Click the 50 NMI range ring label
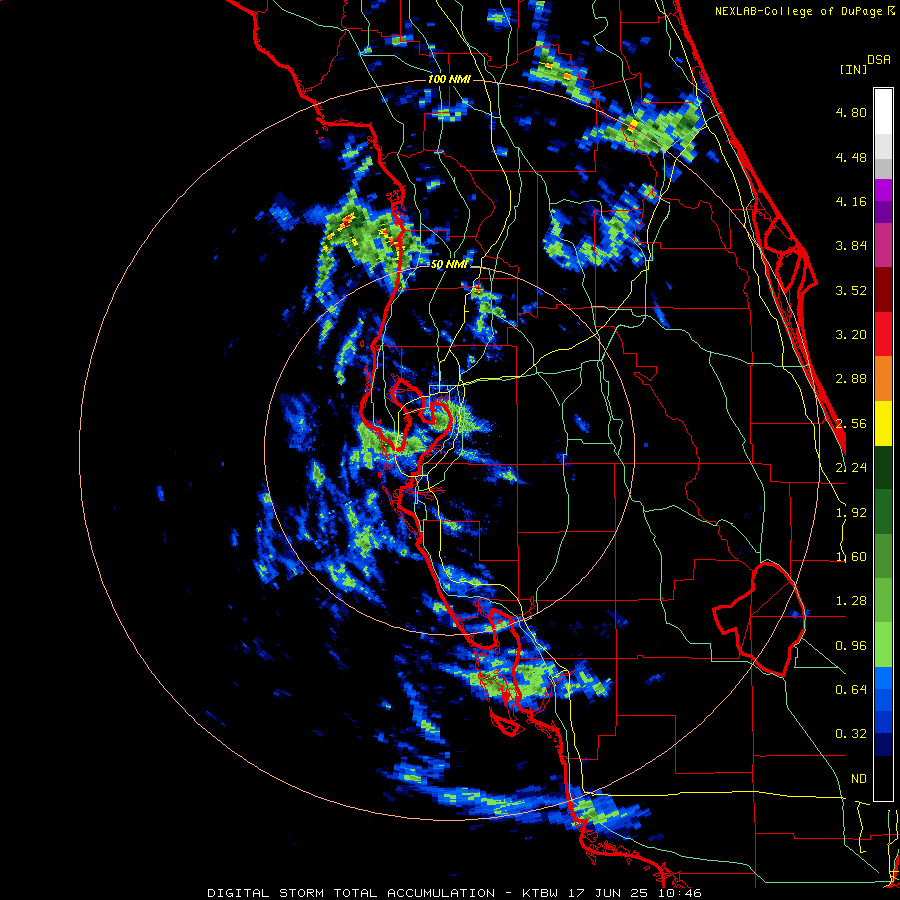The height and width of the screenshot is (900, 900). [449, 265]
